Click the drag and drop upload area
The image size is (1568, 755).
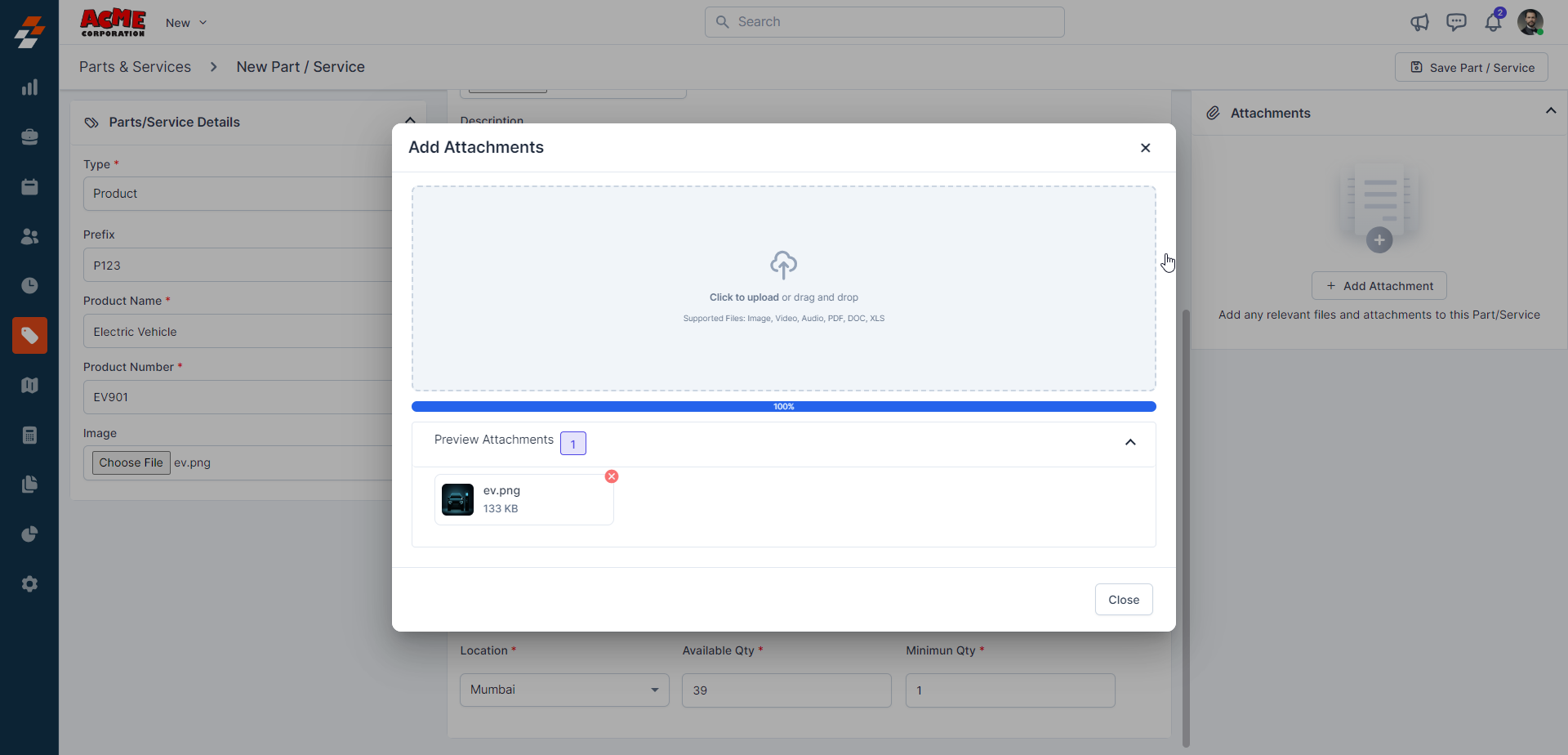click(784, 288)
